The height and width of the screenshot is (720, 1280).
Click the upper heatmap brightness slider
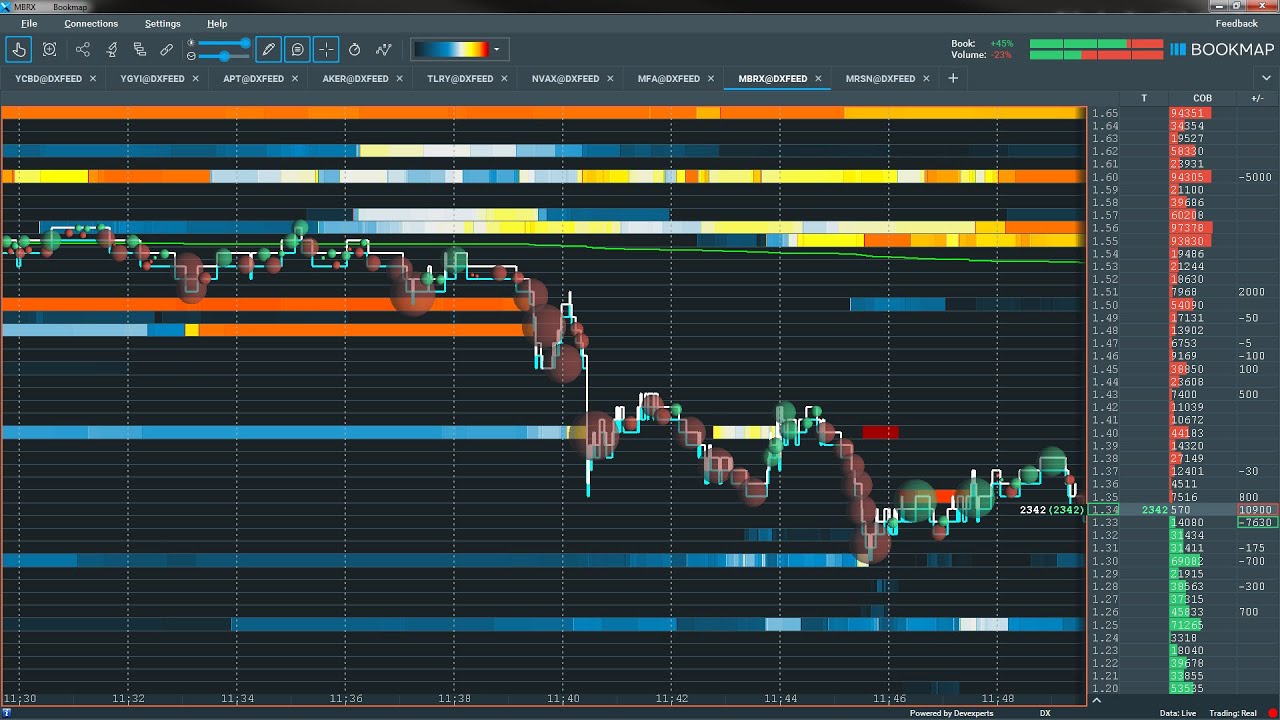tap(224, 43)
